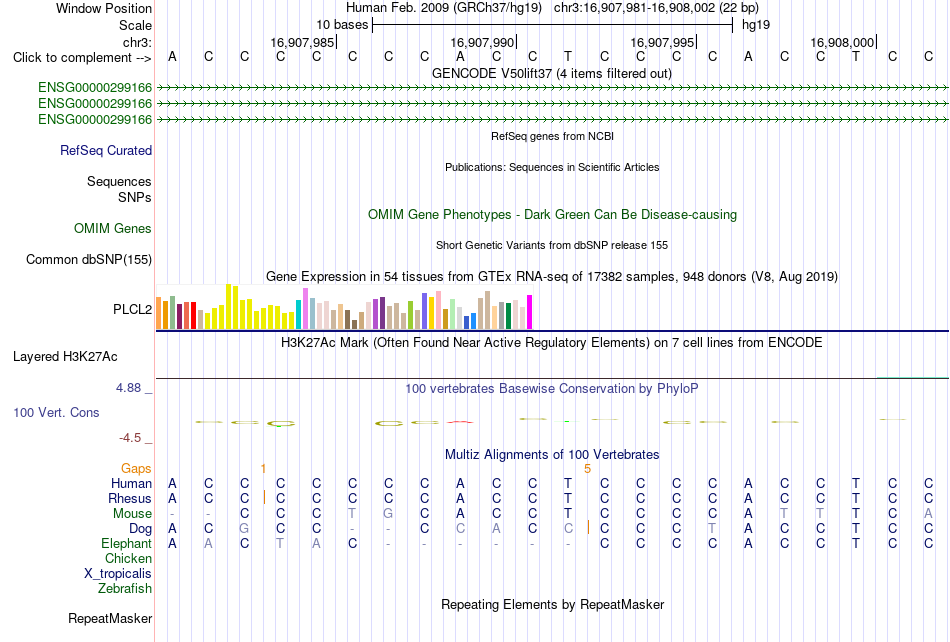Click the Human Feb. 2009 (GRCh37/hg19) header
The image size is (950, 642).
443,8
